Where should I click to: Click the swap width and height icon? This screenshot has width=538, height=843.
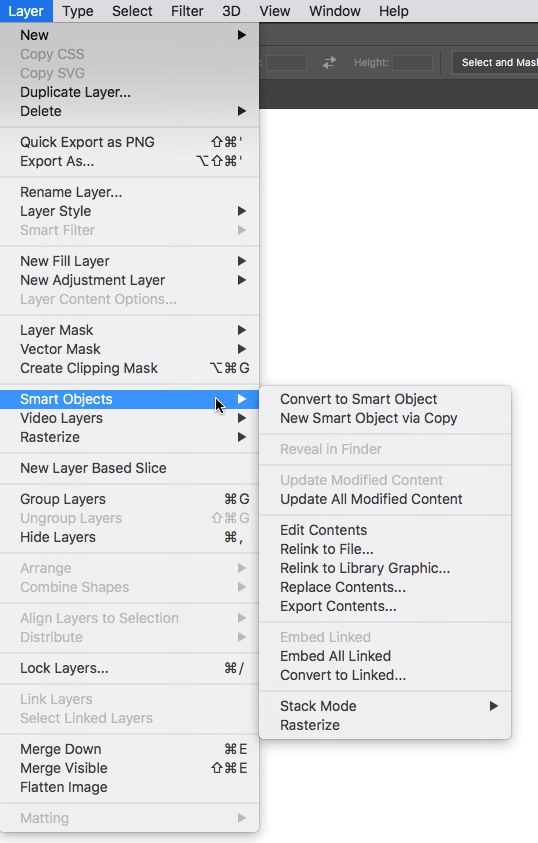(329, 62)
